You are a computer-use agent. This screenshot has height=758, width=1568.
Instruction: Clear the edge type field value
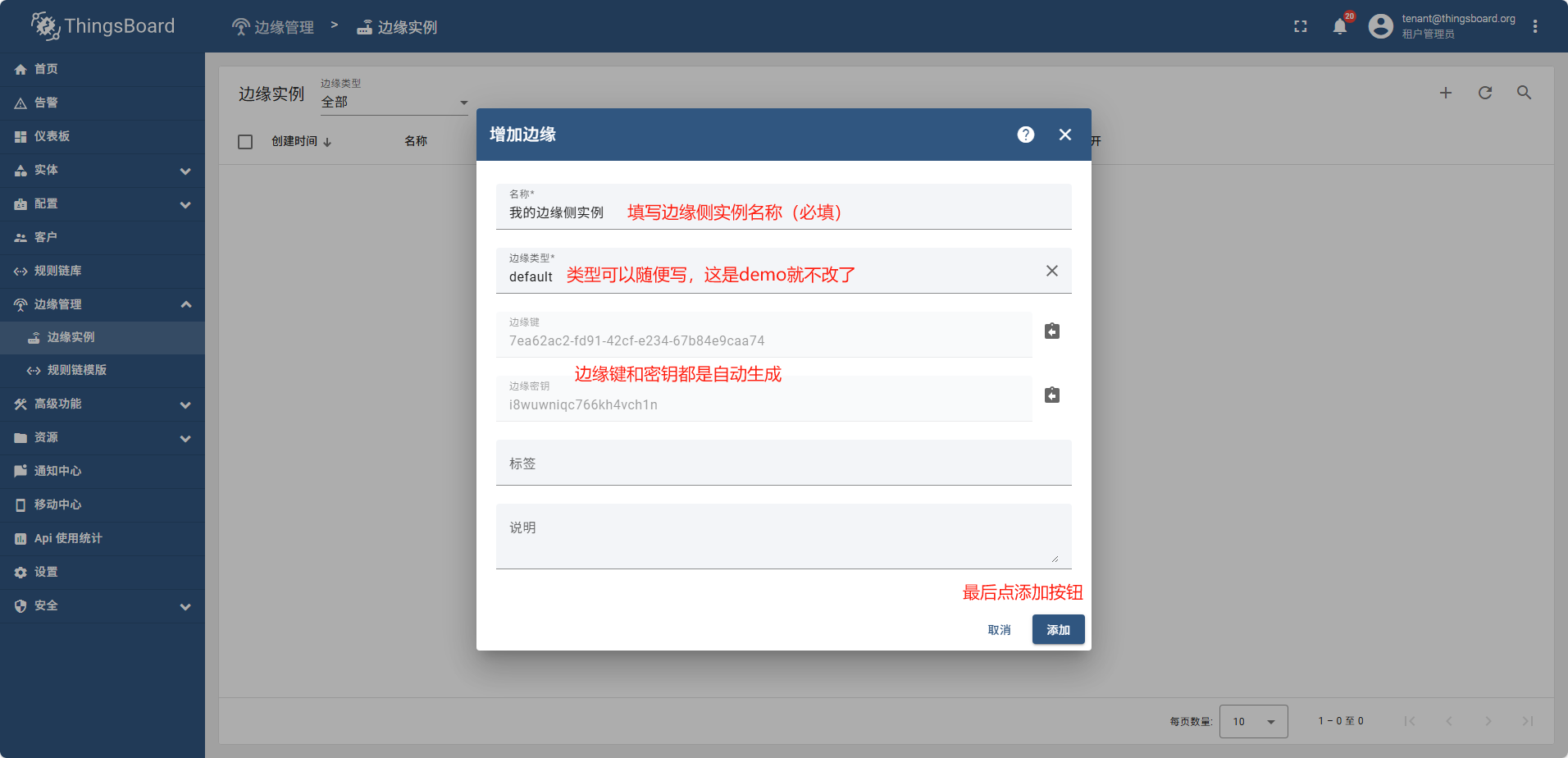click(1051, 271)
